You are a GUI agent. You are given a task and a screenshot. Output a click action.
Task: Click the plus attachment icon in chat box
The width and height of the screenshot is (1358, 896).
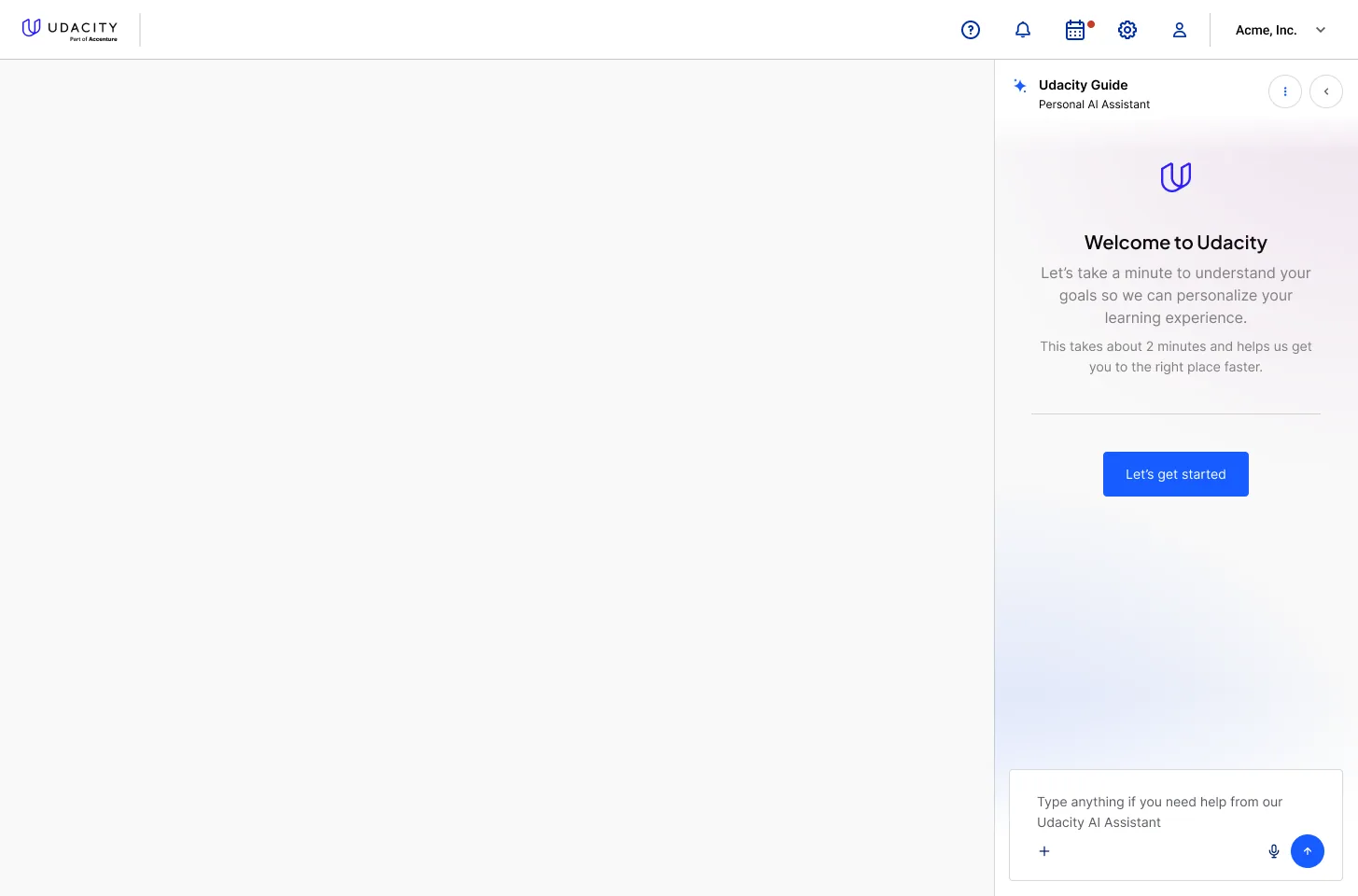tap(1044, 851)
